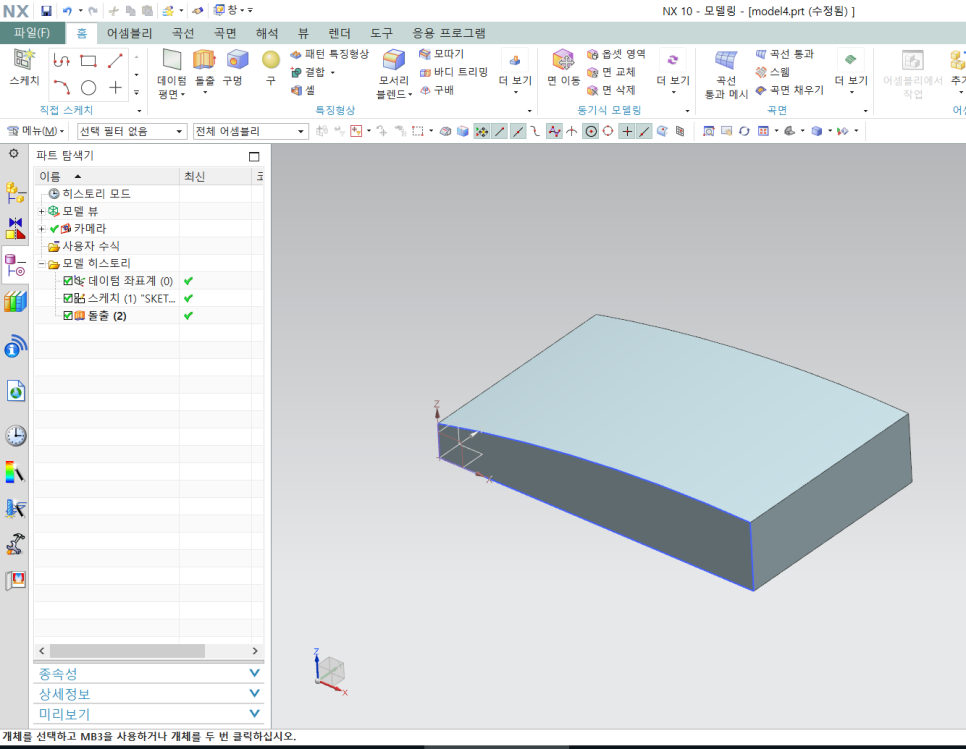Click the Delete Face (면 삭제) tool
The image size is (966, 749).
(x=611, y=90)
